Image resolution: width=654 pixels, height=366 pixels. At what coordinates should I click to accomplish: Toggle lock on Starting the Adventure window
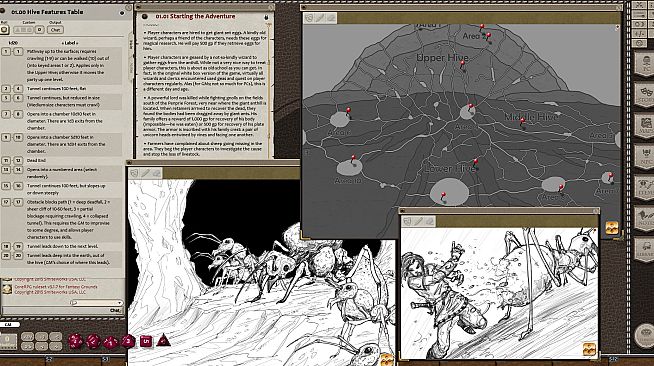[266, 17]
